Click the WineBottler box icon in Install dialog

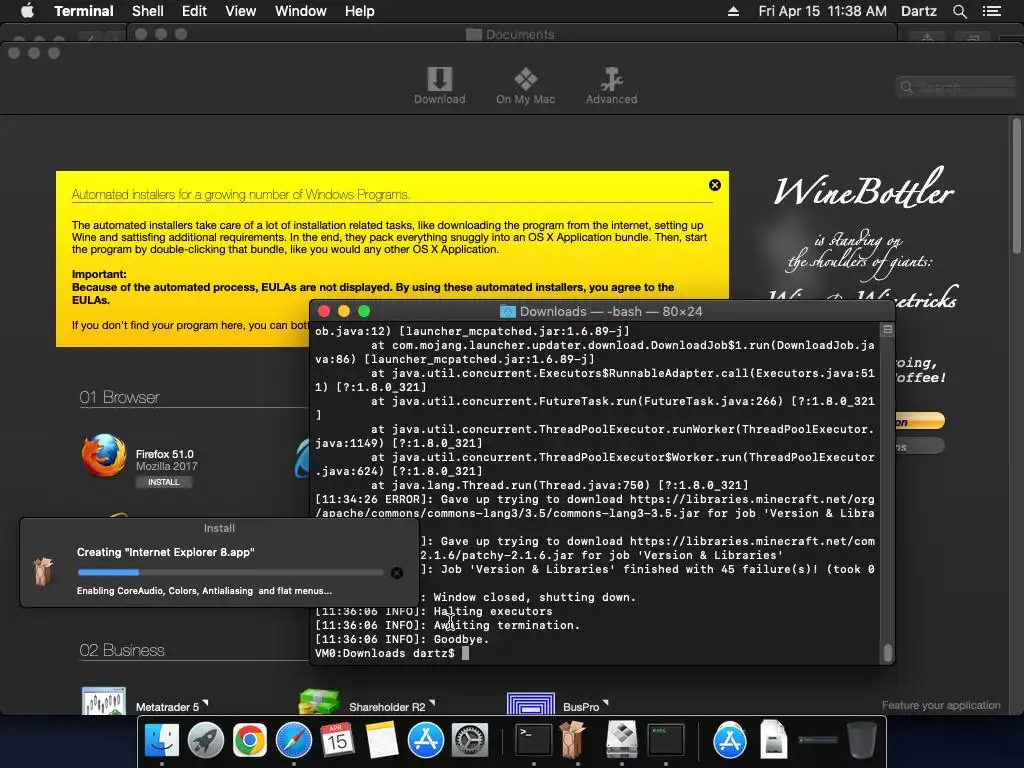44,572
